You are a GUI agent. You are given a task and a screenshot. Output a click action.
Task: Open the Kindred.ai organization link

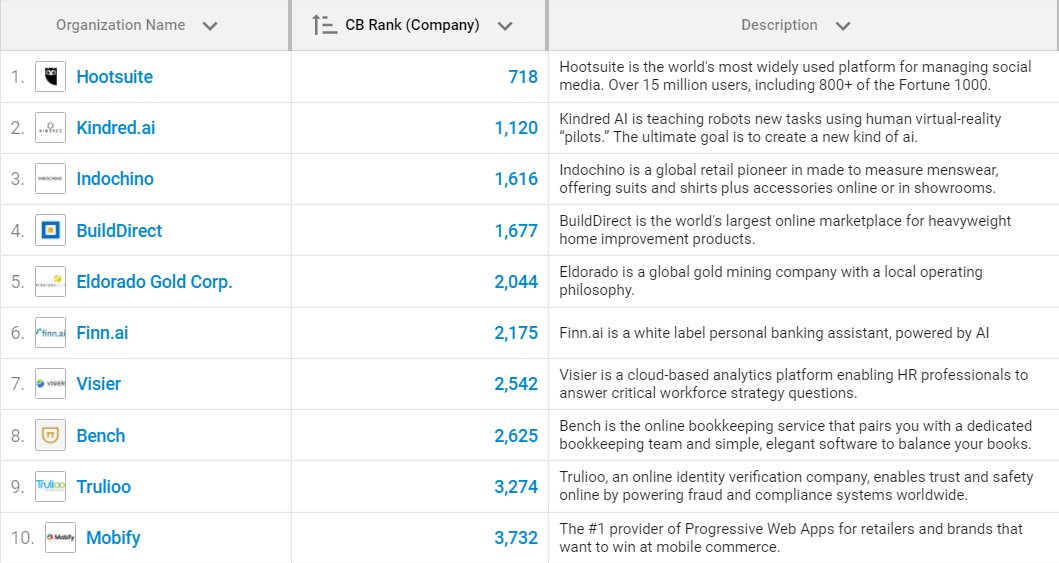point(115,128)
